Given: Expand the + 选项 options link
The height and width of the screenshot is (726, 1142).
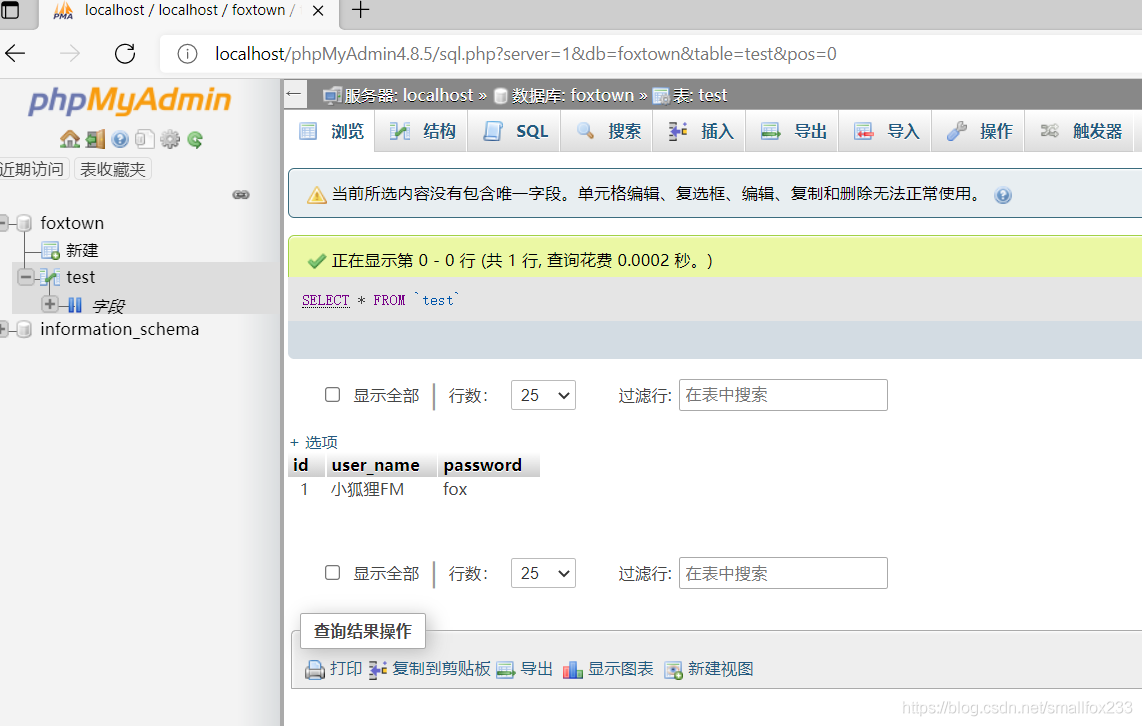Looking at the screenshot, I should point(314,442).
